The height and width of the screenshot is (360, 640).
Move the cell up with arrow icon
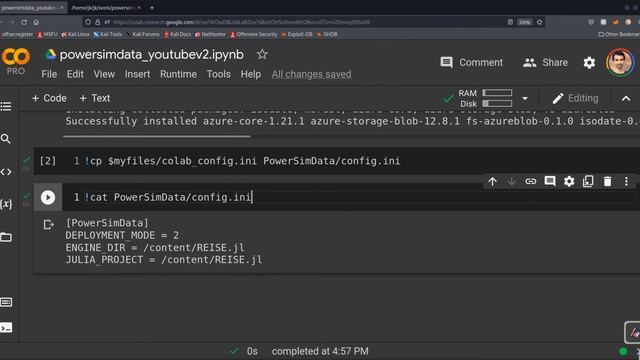(492, 182)
